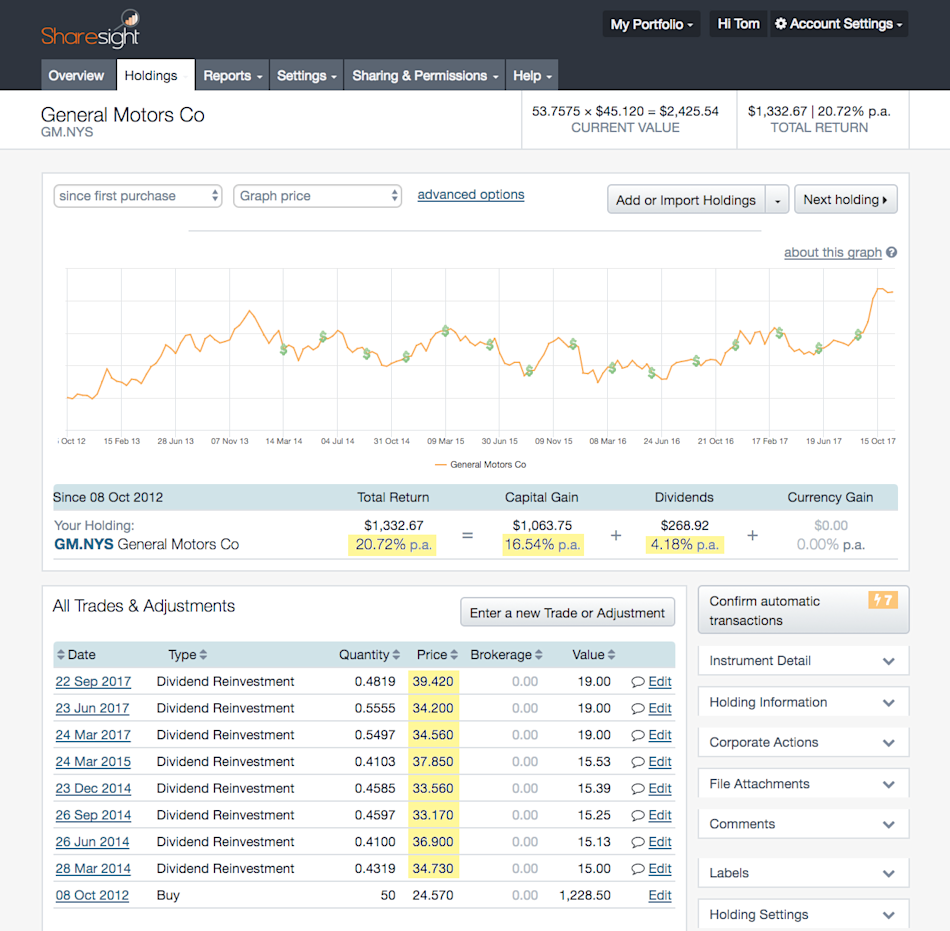Expand the Comments panel
This screenshot has height=931, width=950.
click(803, 824)
